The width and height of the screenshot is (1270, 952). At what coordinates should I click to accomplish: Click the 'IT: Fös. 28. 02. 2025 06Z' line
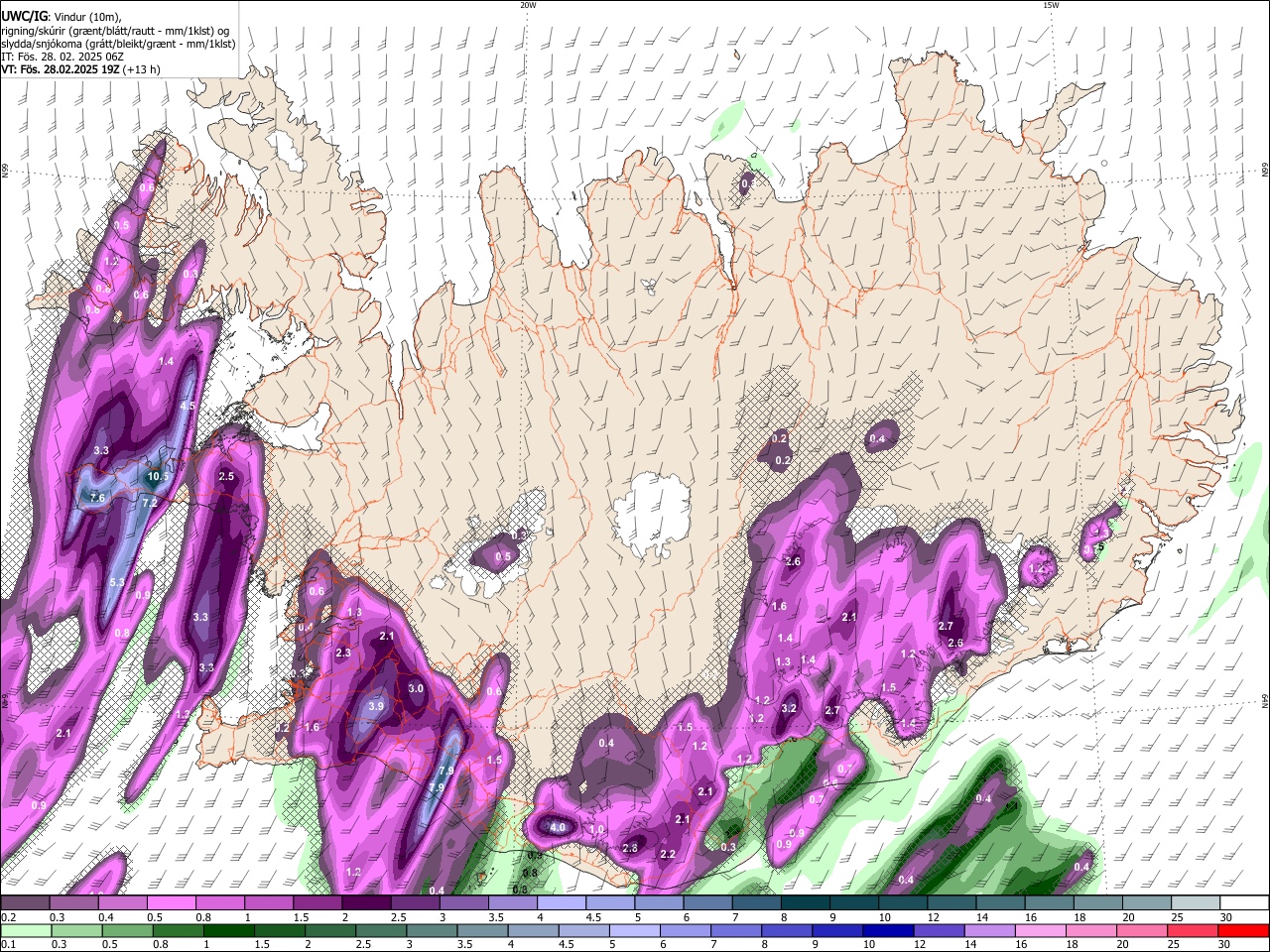click(63, 57)
